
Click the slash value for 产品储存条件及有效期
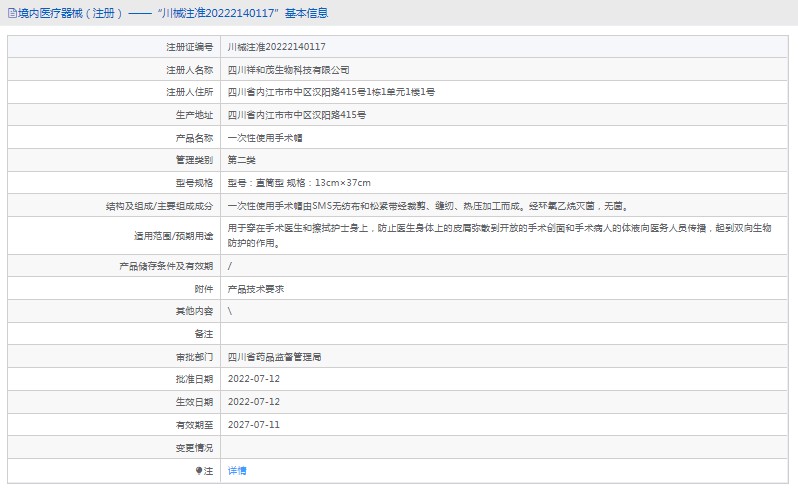pos(230,266)
